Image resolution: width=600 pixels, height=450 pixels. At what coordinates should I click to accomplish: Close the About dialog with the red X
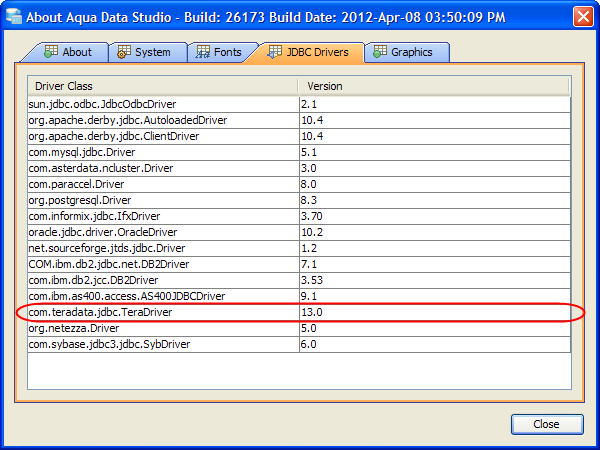tap(583, 17)
